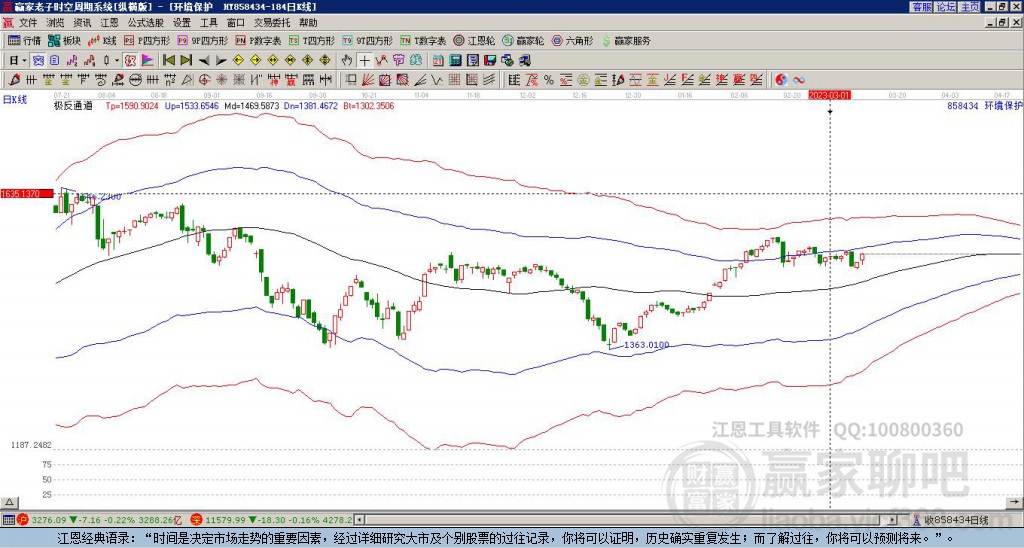Screen dimensions: 1024x548
Task: Select the red fan lines tool
Action: tap(368, 80)
